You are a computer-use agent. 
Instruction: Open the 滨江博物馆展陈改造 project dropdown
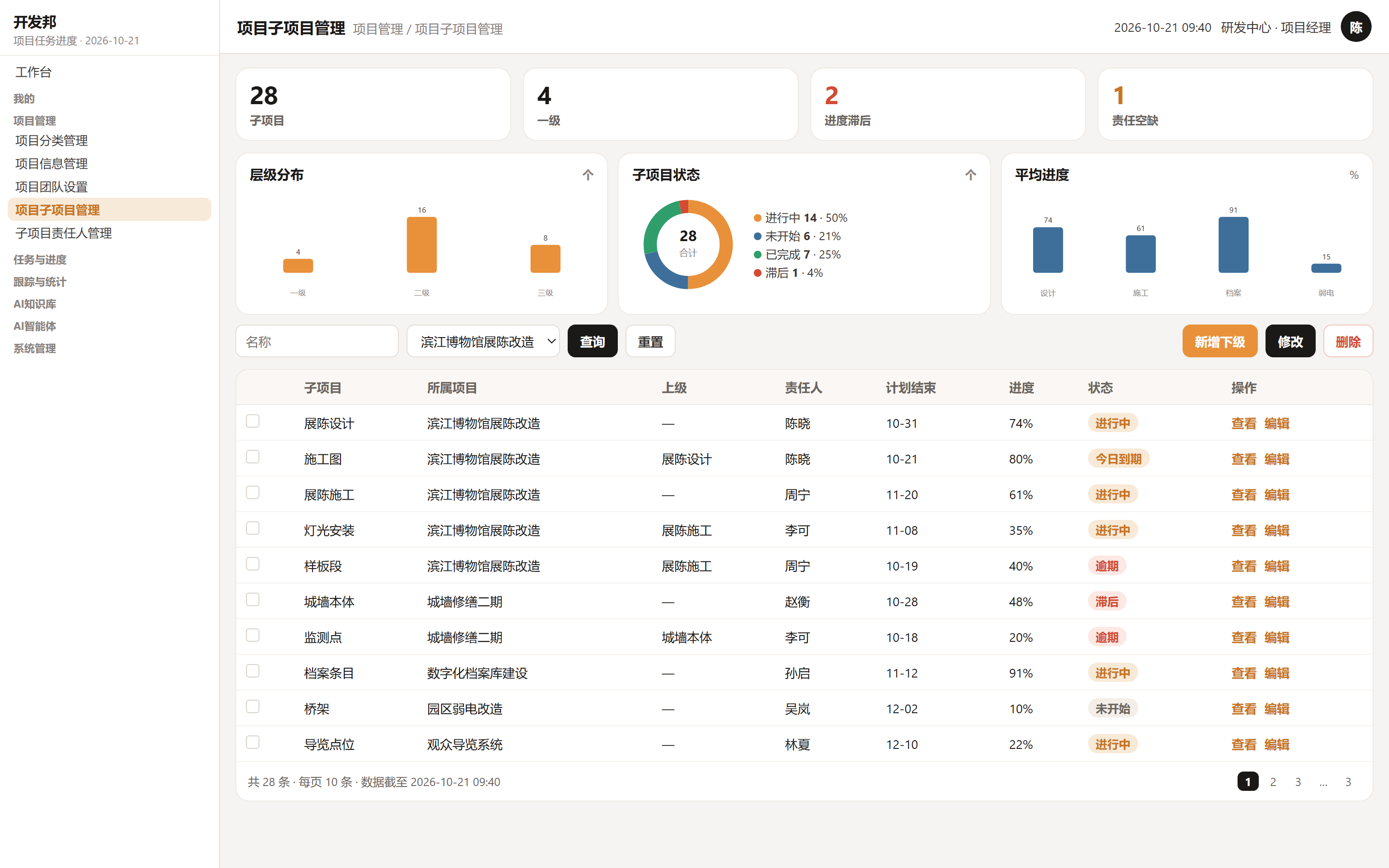(x=483, y=341)
